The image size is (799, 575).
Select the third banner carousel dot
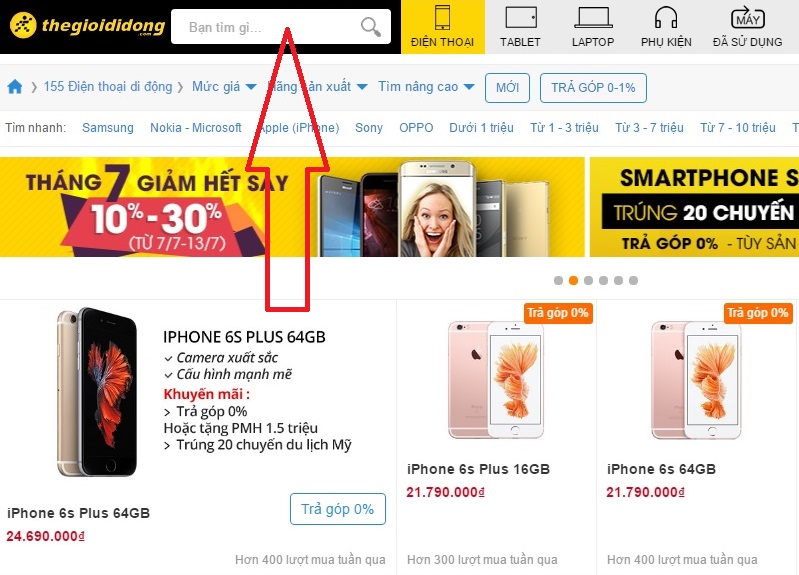[x=589, y=280]
